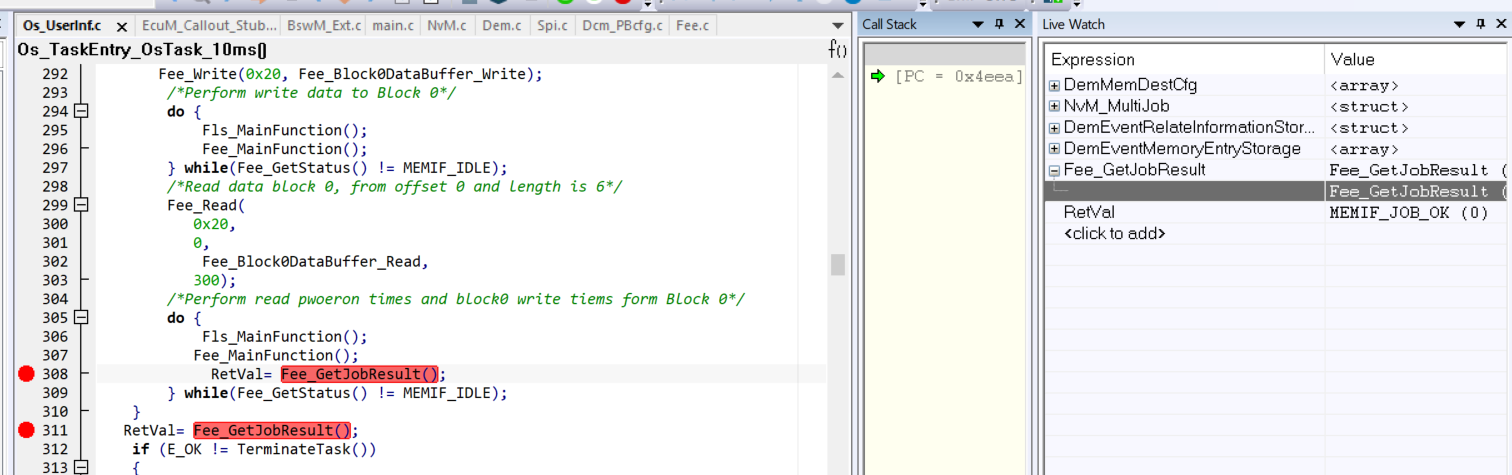Switch to the main.c tab
The image size is (1512, 475).
392,26
